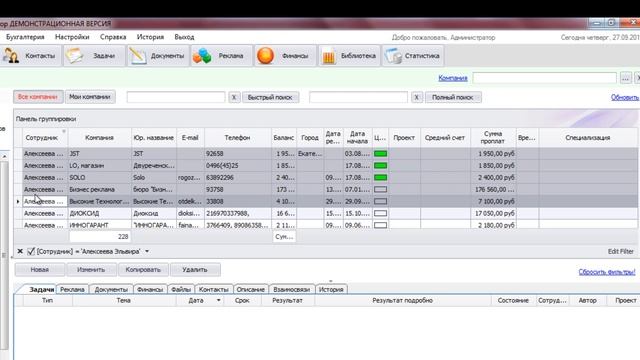Click the Удалить button
Screen dimensions: 640x360
195,270
